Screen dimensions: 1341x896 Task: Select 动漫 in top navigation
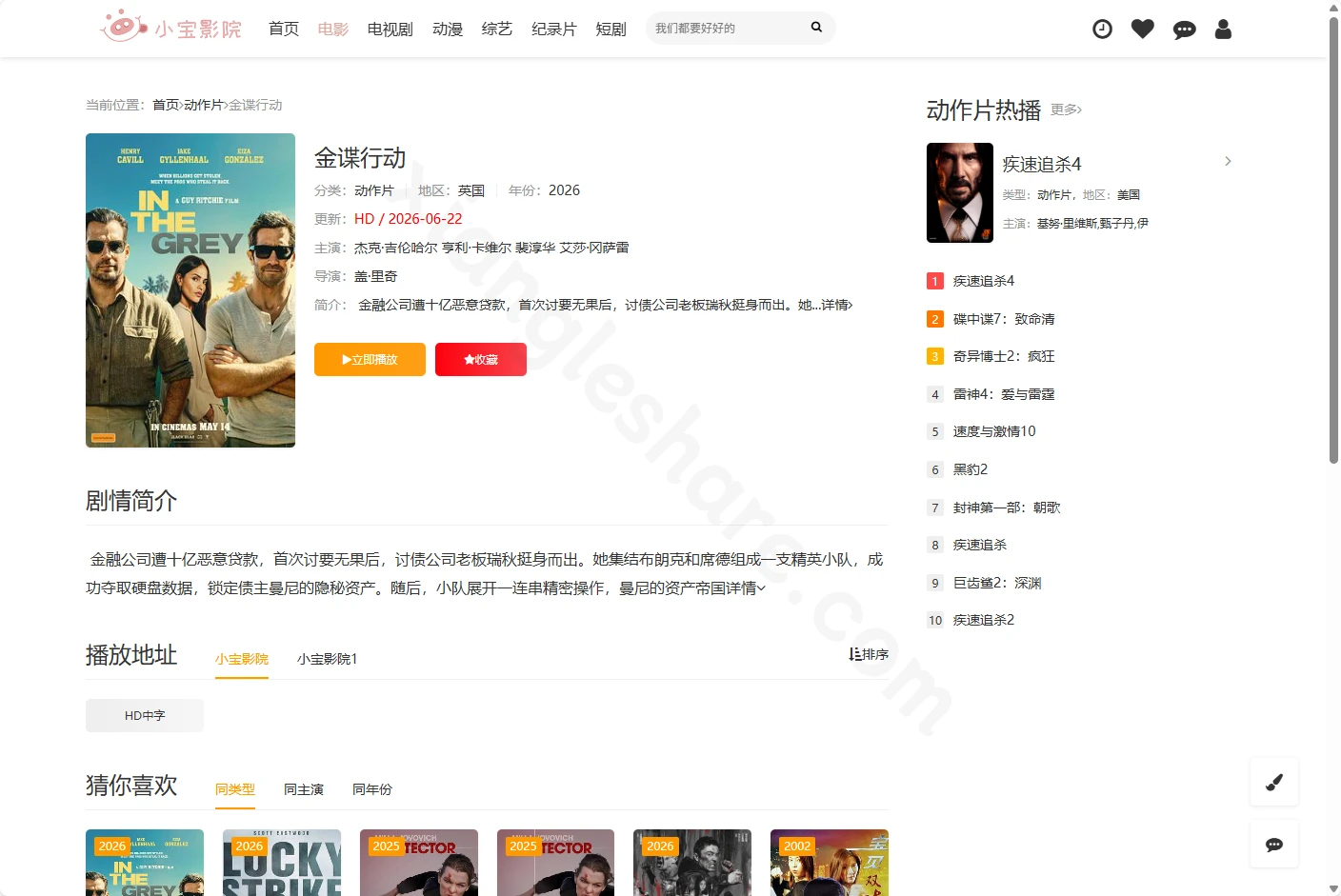pos(448,29)
